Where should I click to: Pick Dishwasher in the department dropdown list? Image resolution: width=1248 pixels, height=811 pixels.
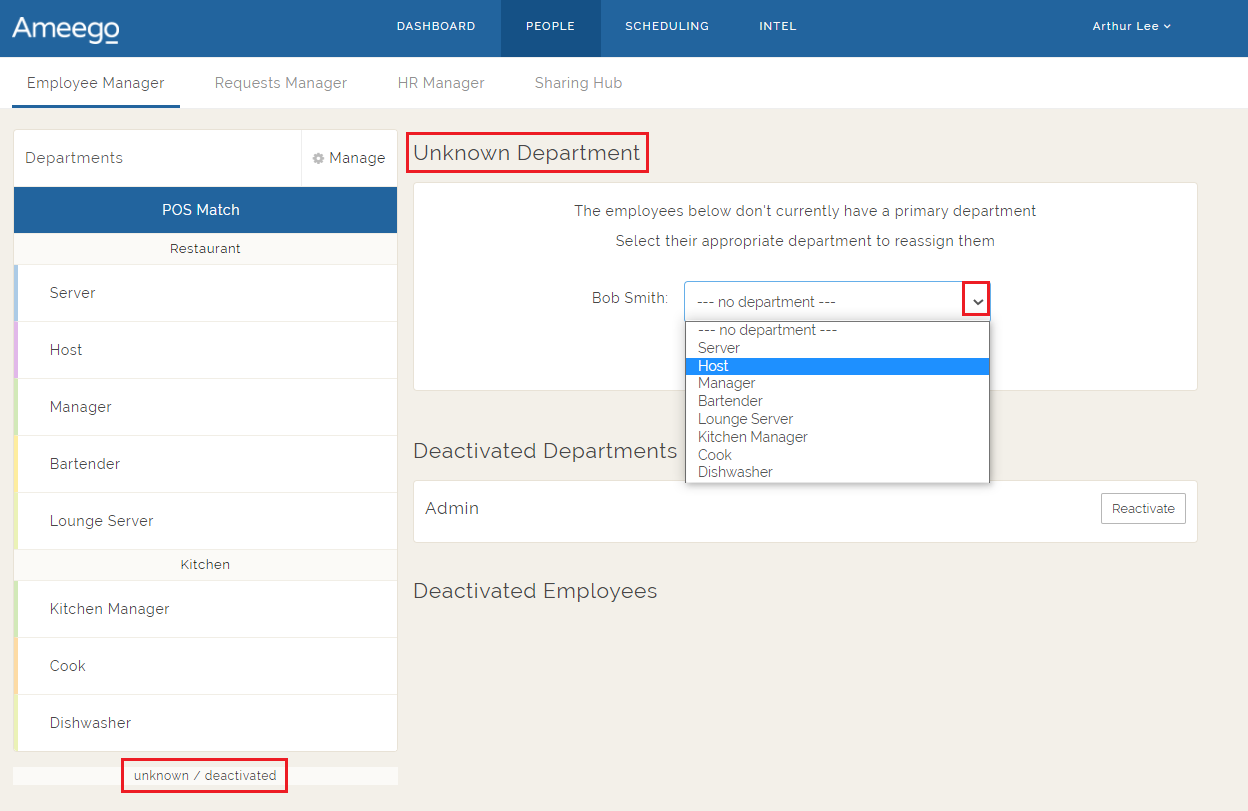click(x=735, y=472)
